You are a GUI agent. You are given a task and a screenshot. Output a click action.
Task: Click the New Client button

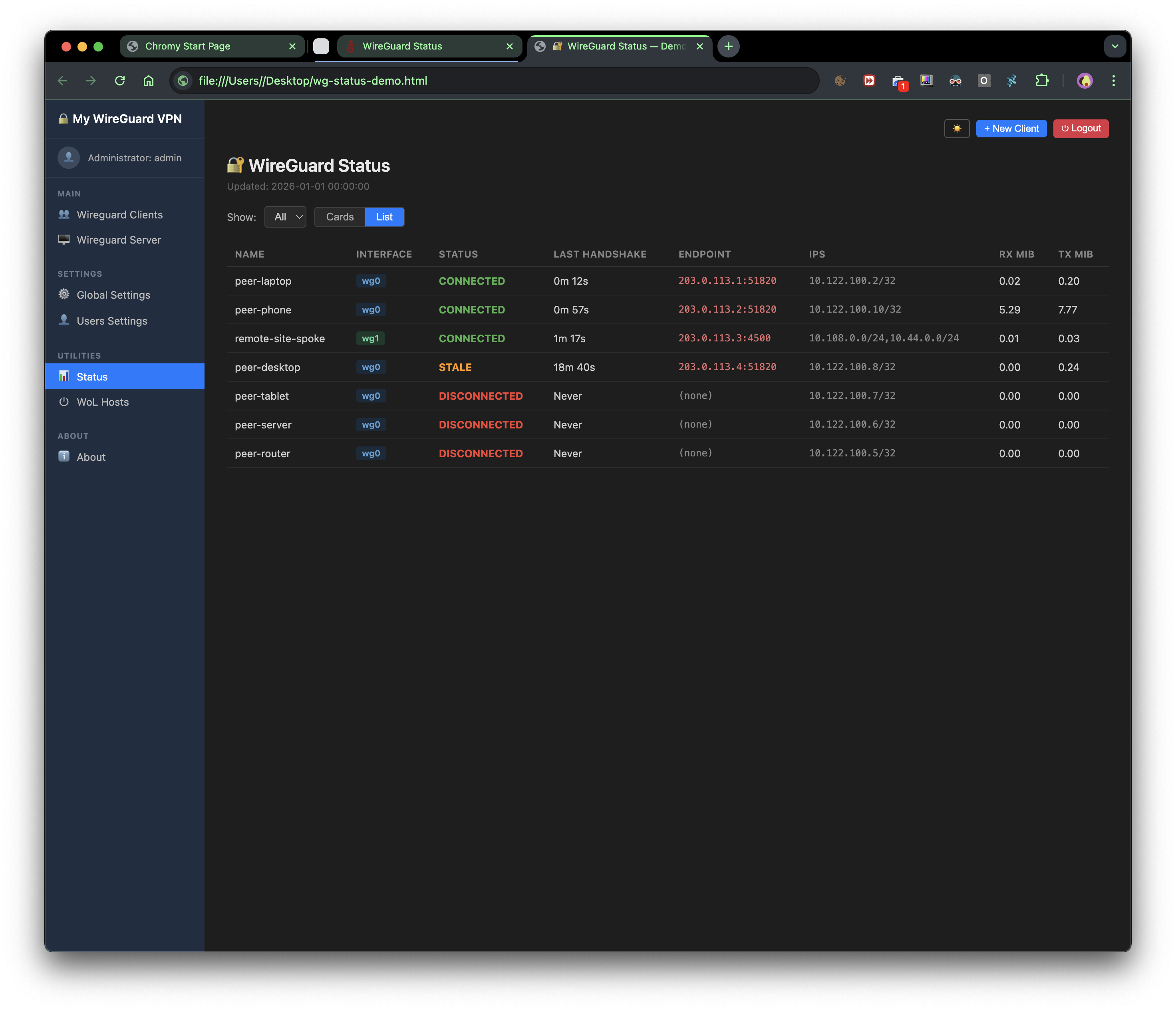pos(1011,128)
